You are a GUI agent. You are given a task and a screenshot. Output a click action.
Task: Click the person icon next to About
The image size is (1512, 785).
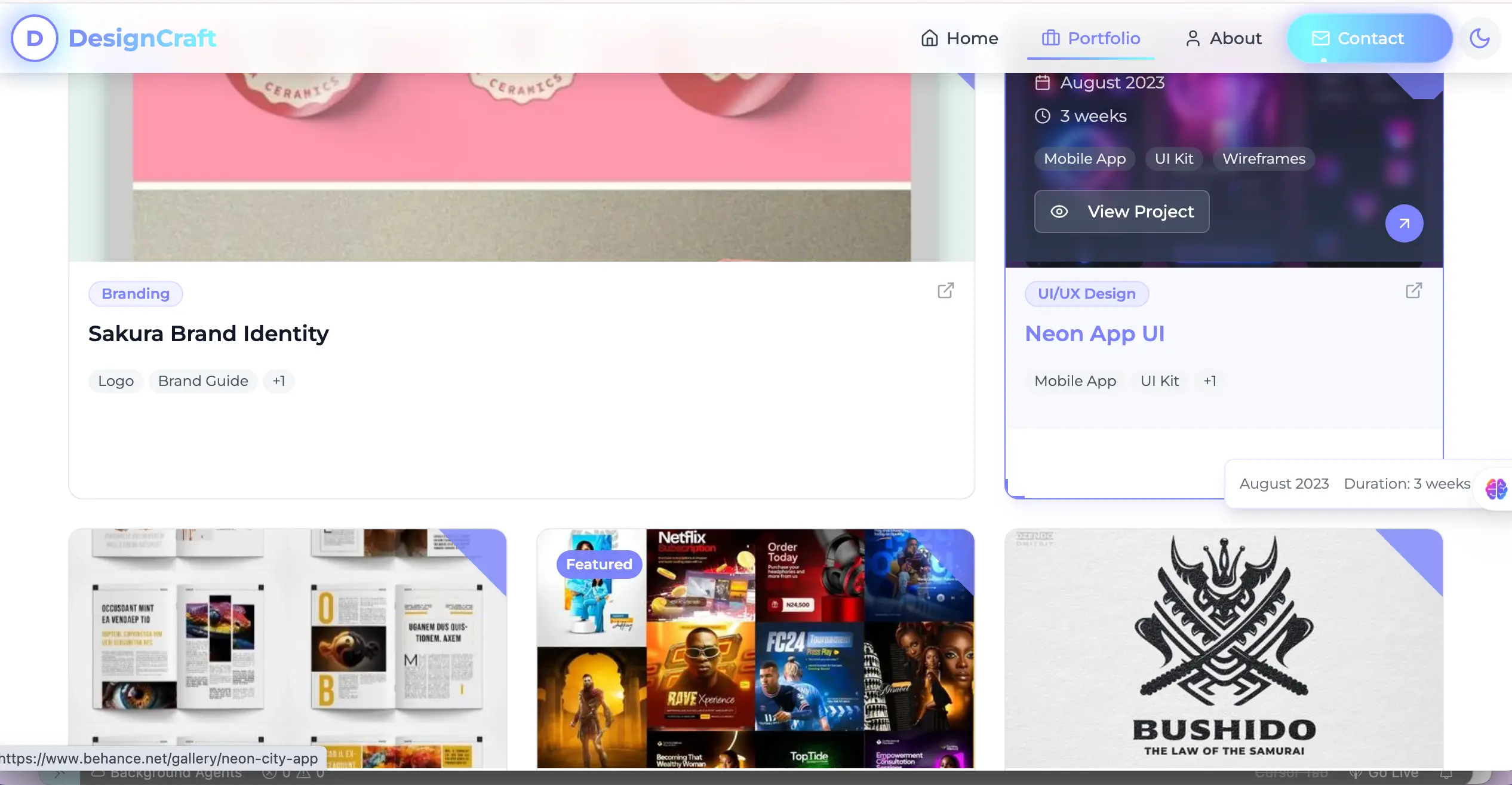click(x=1192, y=38)
